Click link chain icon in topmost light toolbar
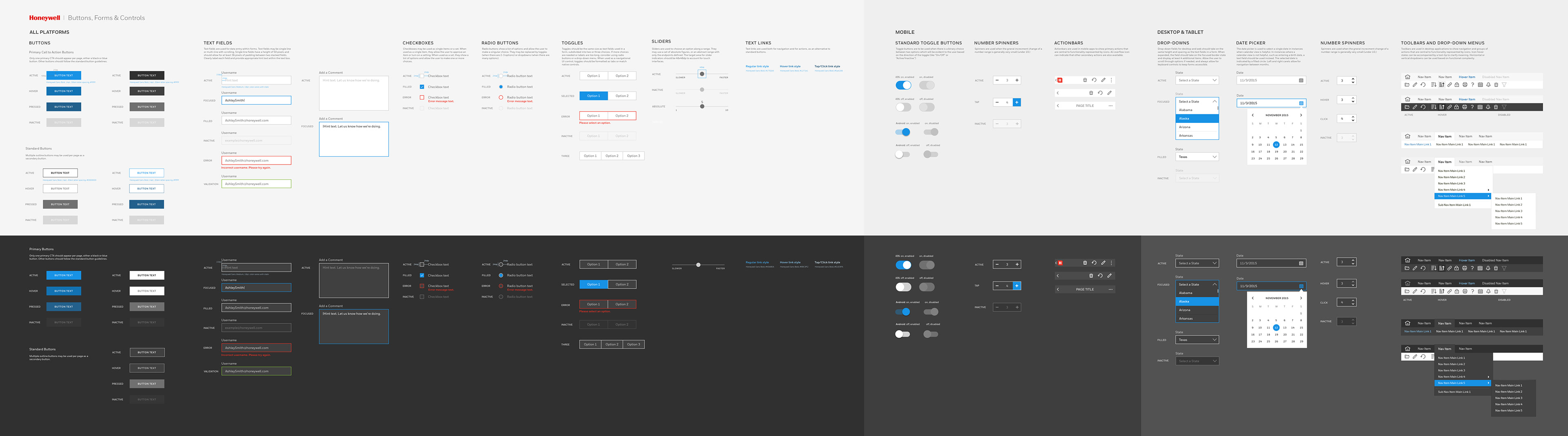Viewport: 1568px width, 436px height. click(1450, 85)
